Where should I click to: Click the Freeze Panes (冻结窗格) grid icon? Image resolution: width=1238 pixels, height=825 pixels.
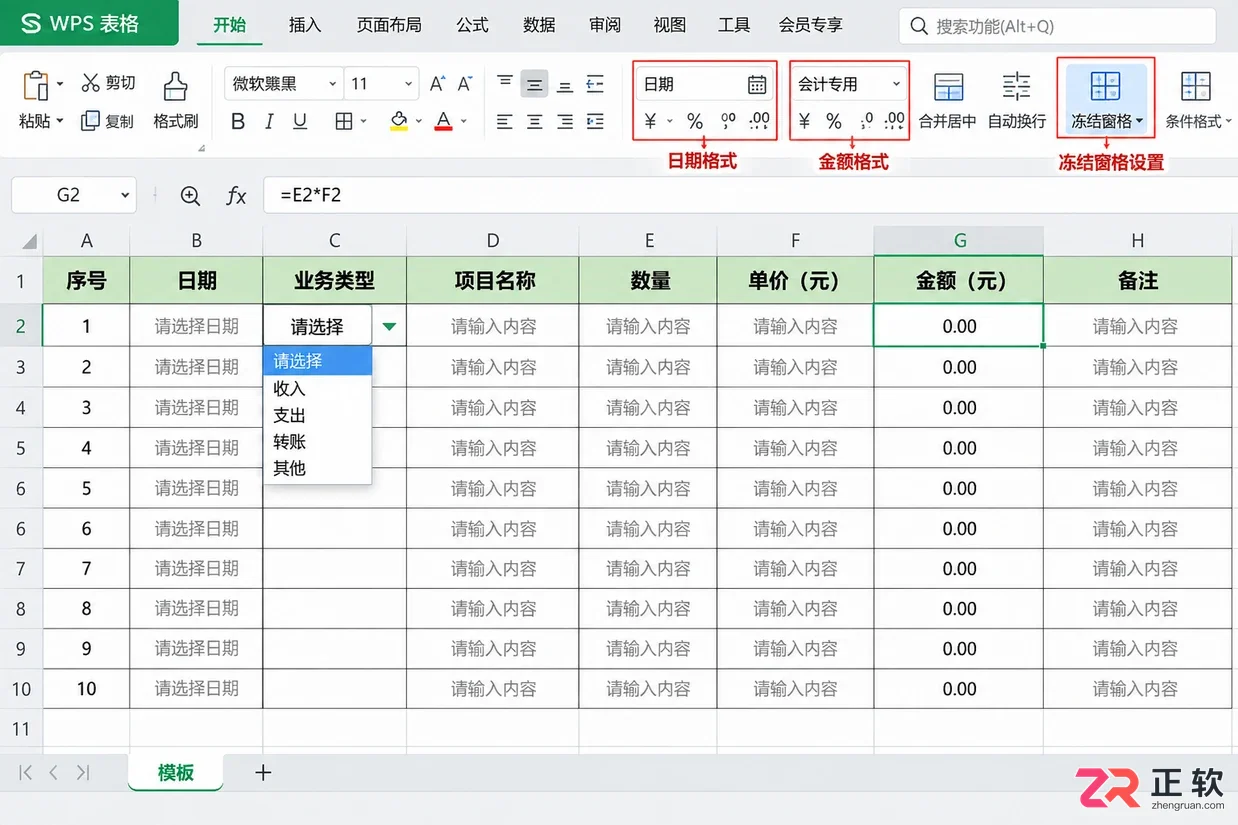[x=1105, y=86]
